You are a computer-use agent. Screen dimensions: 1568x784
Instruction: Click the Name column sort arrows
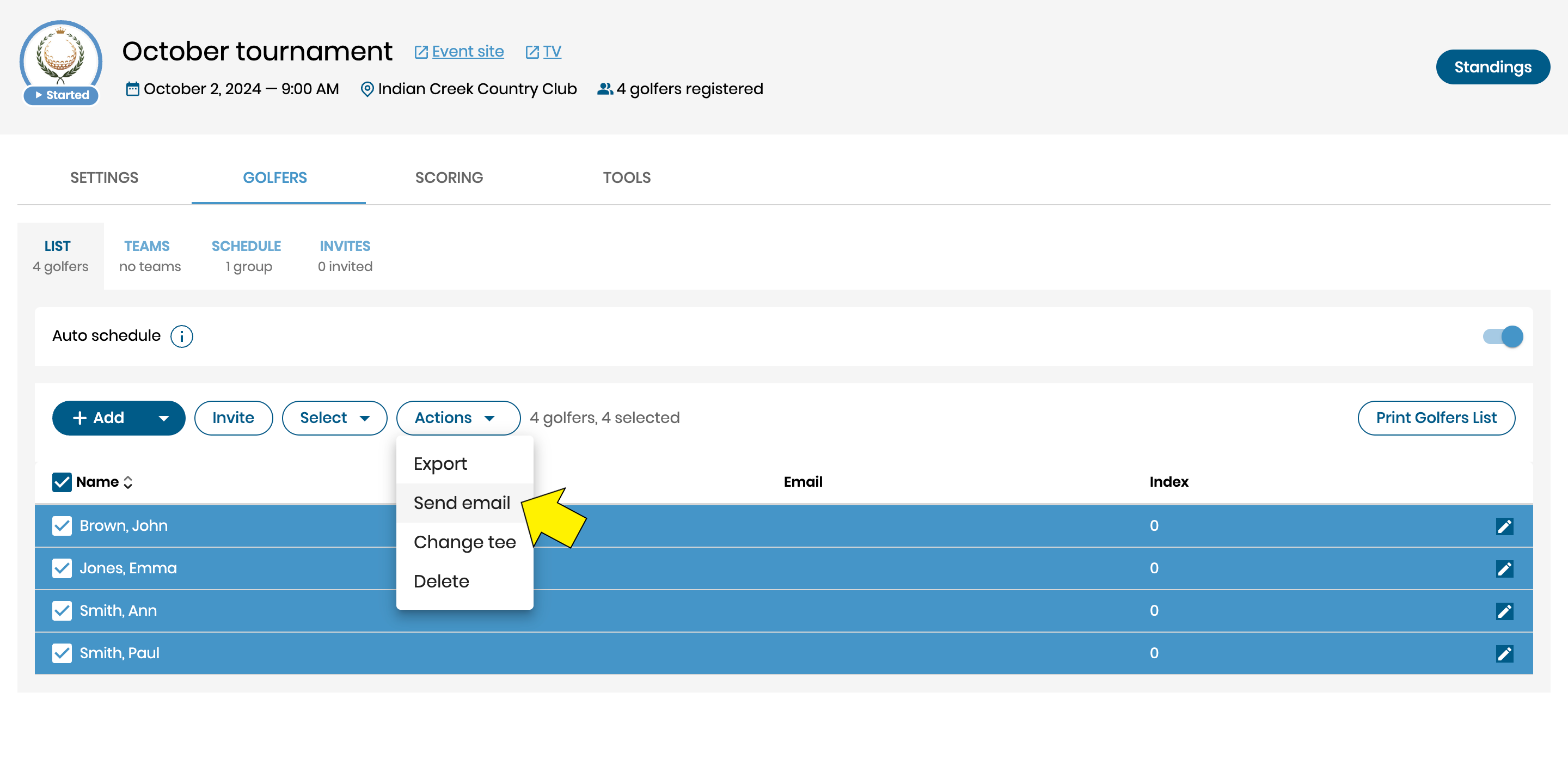click(128, 482)
